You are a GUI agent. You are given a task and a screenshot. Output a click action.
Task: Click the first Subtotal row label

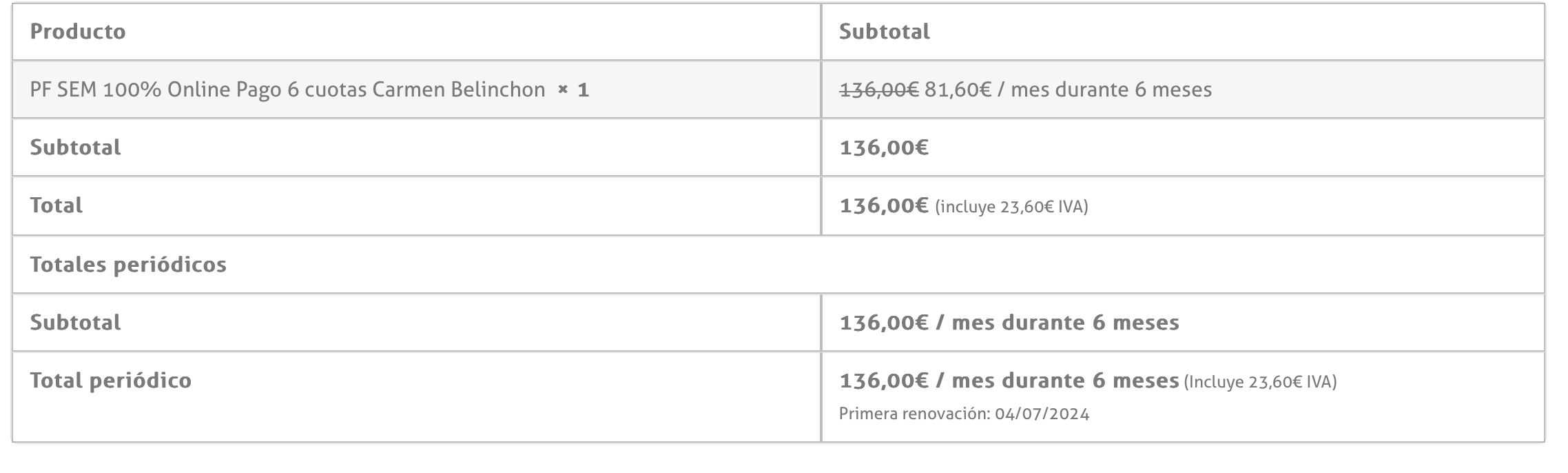click(x=76, y=148)
